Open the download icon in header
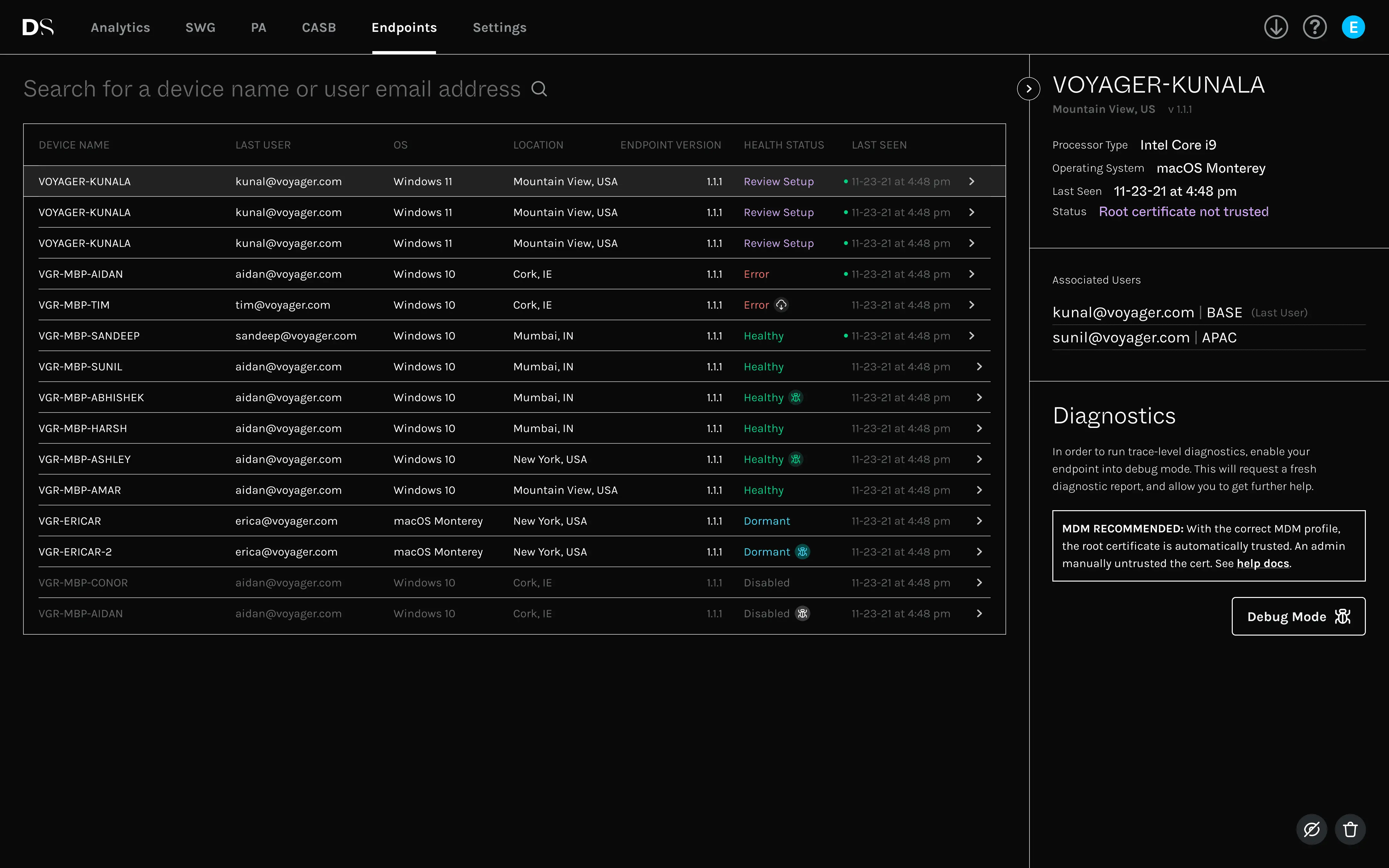The image size is (1389, 868). (x=1276, y=27)
